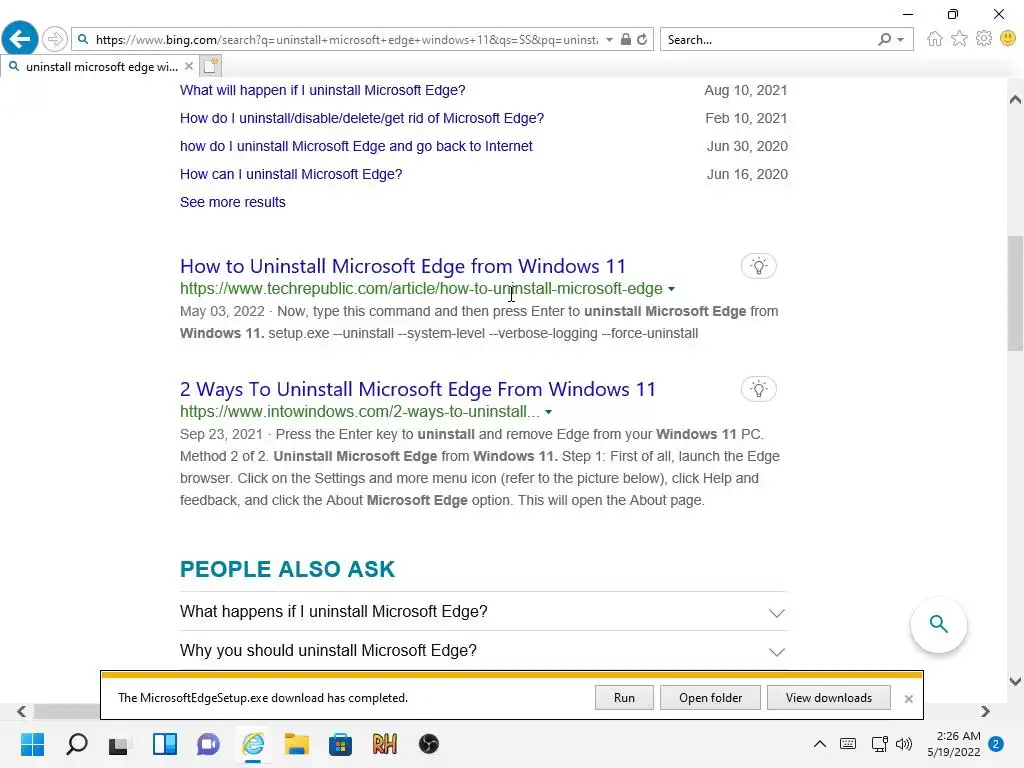The image size is (1024, 768).
Task: Open 'How do I uninstall/disable/delete/get rid' link
Action: click(x=362, y=118)
